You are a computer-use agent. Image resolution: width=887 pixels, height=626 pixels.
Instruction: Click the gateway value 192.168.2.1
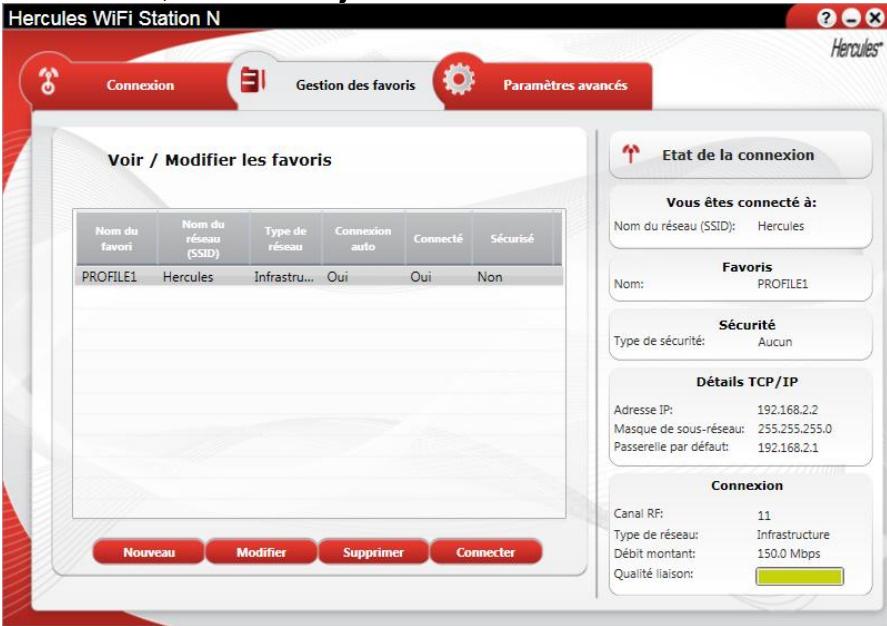(x=787, y=447)
